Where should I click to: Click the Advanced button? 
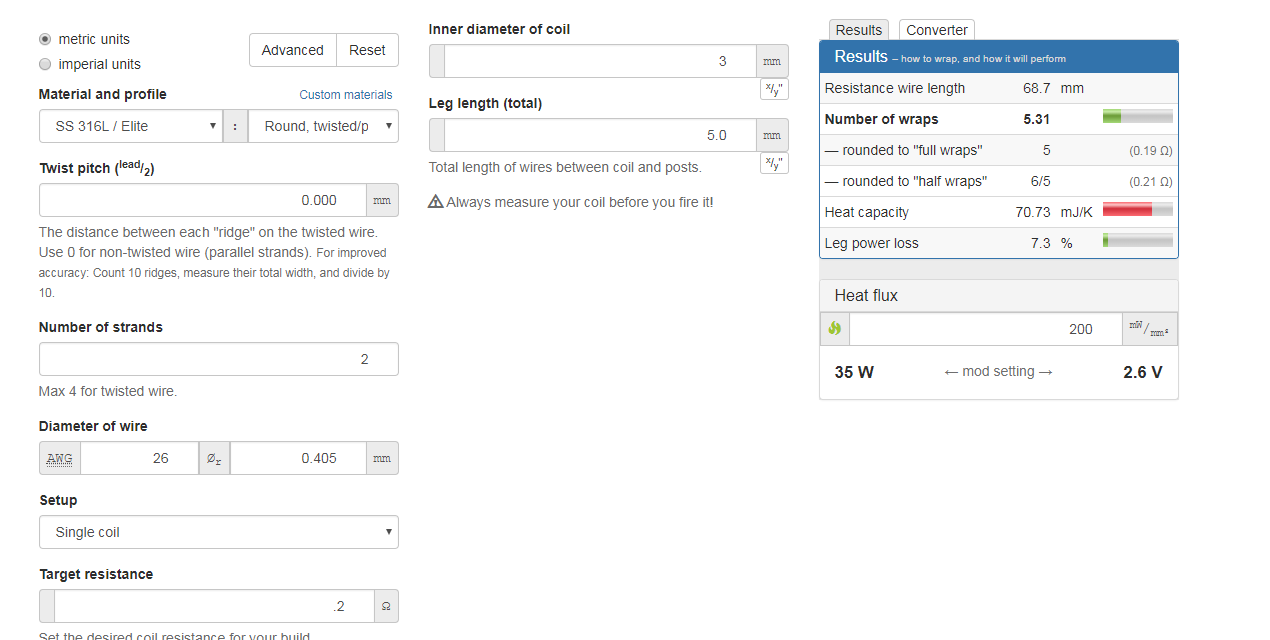pyautogui.click(x=292, y=50)
